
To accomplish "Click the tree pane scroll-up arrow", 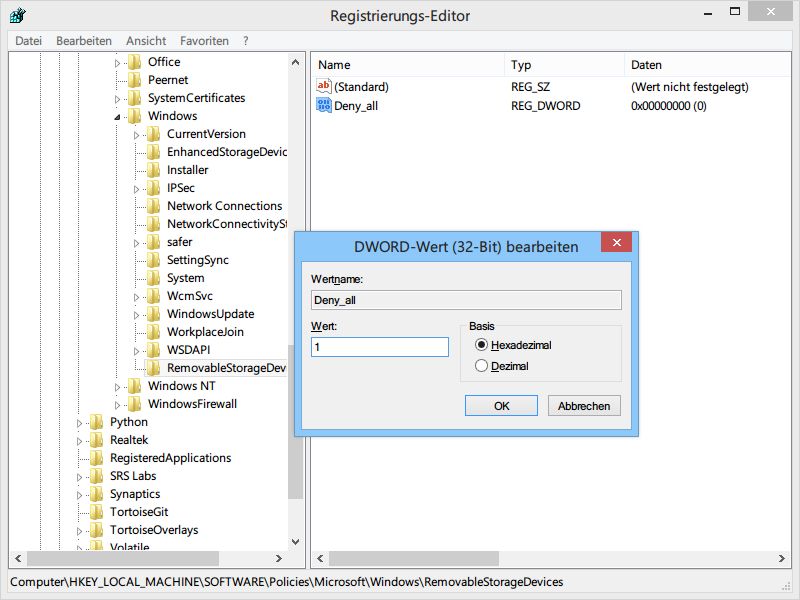I will [295, 62].
